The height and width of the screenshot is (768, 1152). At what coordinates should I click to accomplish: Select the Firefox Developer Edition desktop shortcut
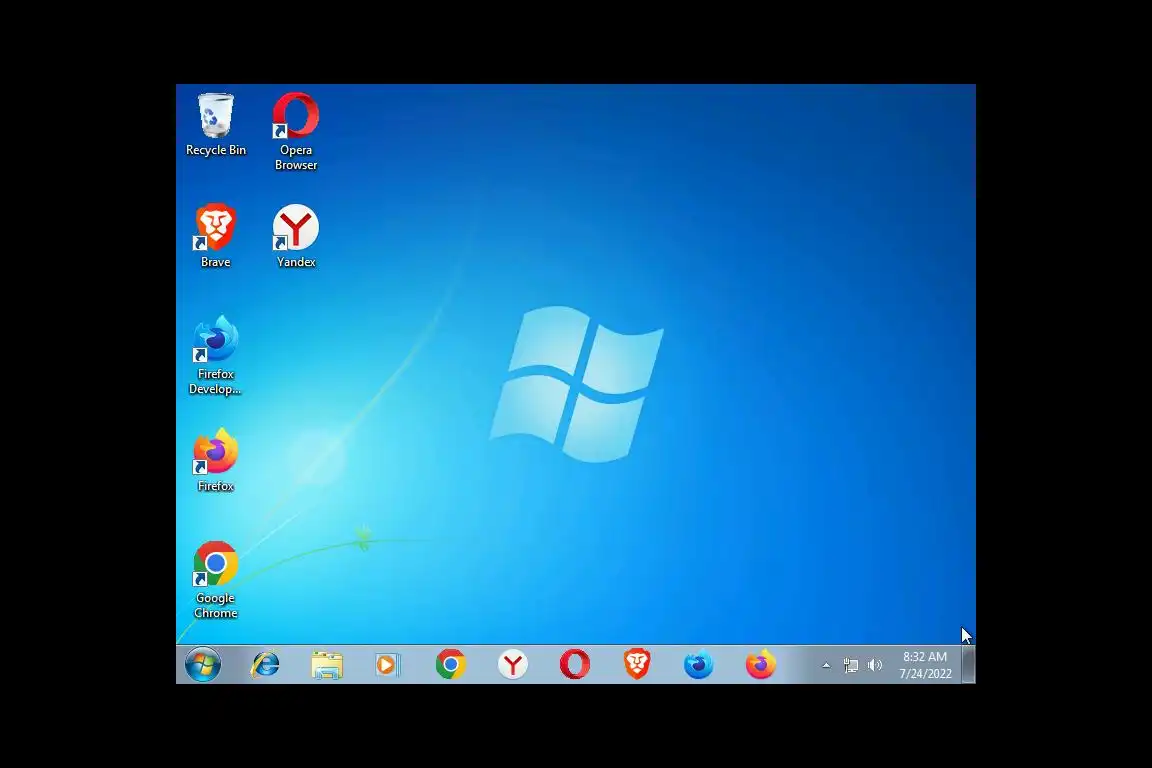point(215,356)
